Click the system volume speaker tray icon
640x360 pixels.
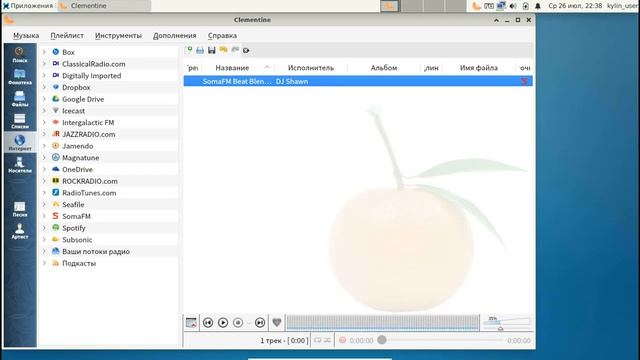(513, 6)
